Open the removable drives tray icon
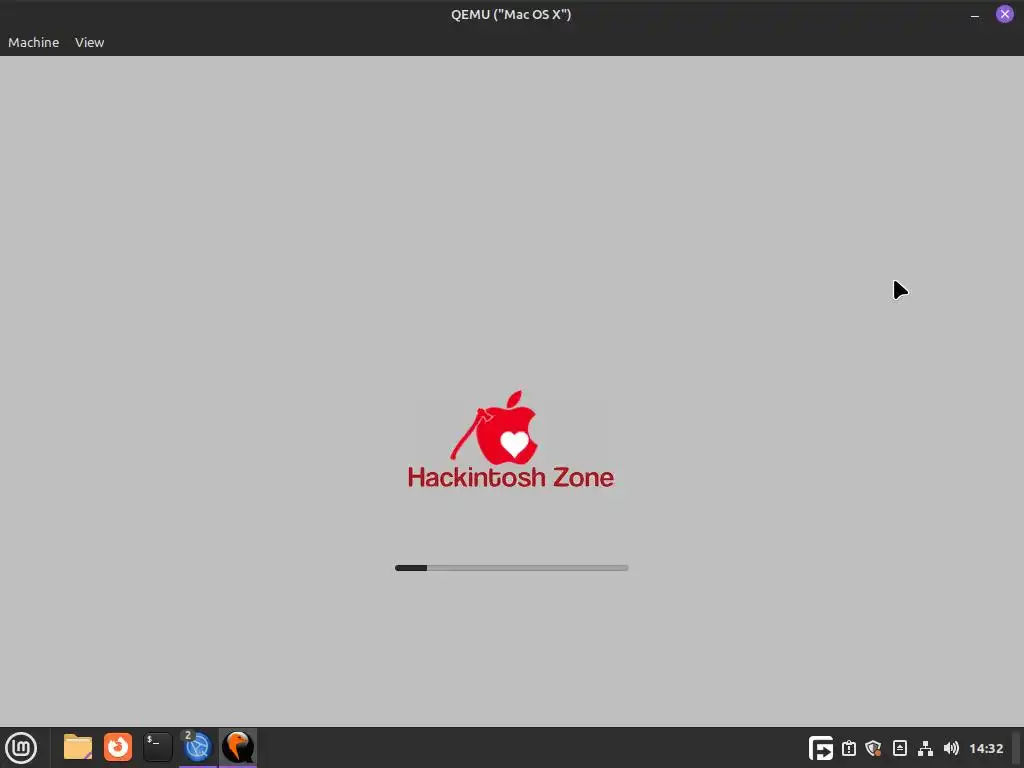The height and width of the screenshot is (768, 1024). tap(900, 748)
